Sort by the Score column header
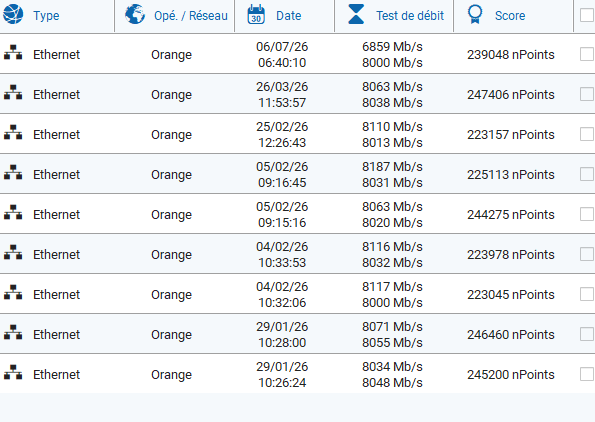Screen dimensions: 595x422 pos(510,16)
